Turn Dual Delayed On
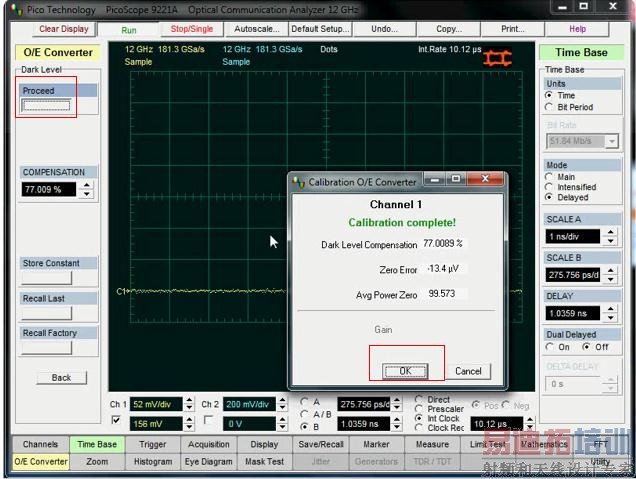 click(x=550, y=347)
